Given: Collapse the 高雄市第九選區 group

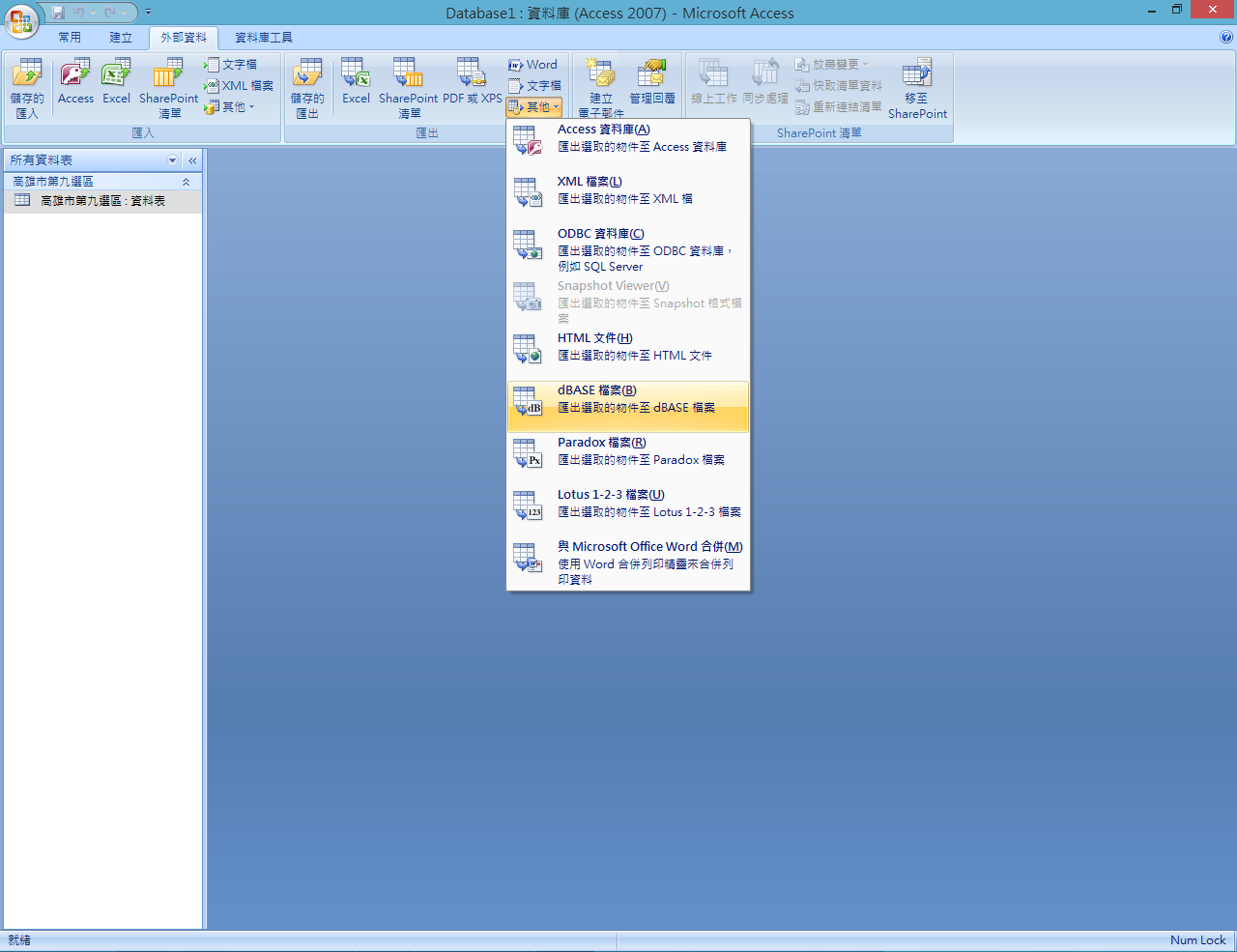Looking at the screenshot, I should tap(186, 182).
